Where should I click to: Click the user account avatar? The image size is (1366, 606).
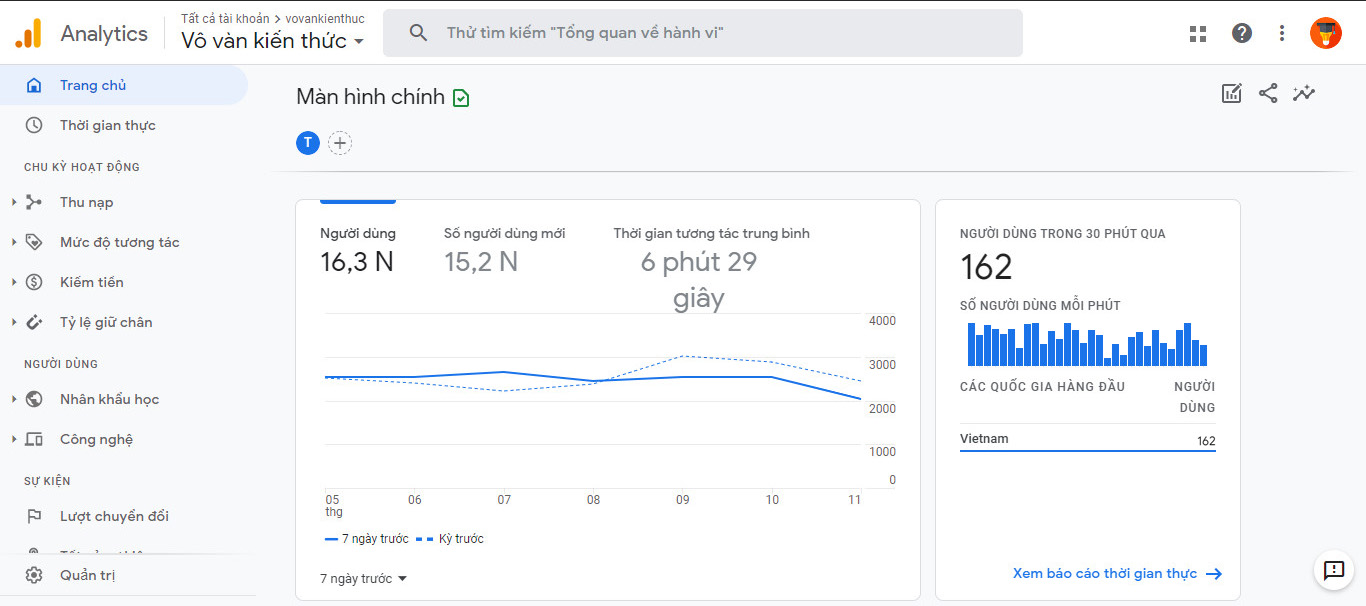(x=1326, y=33)
